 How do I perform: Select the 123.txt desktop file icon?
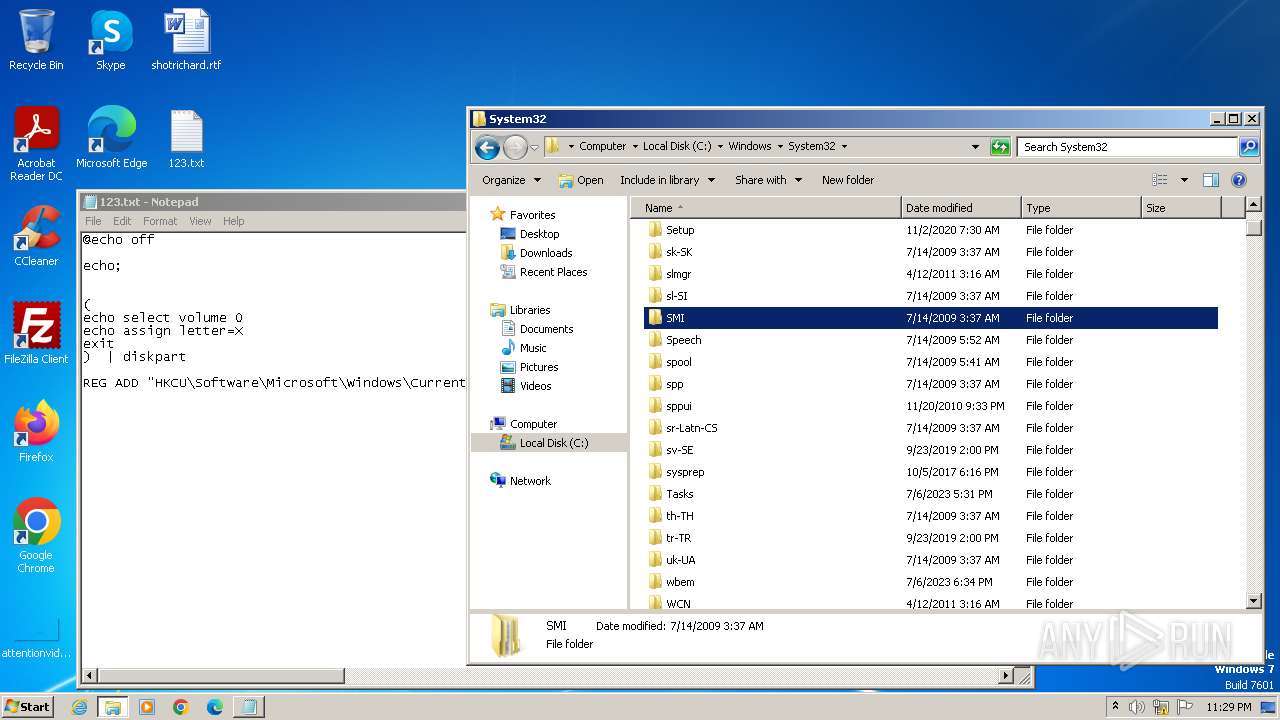[x=186, y=138]
